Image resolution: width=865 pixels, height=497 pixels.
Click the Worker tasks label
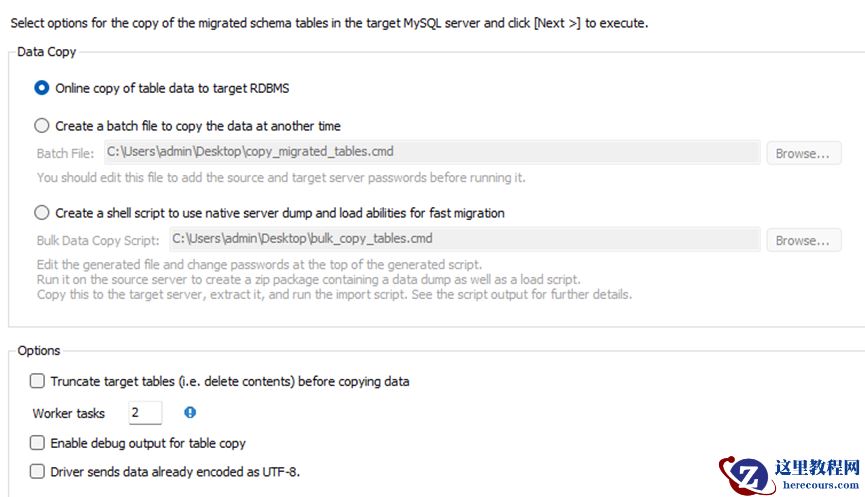69,413
